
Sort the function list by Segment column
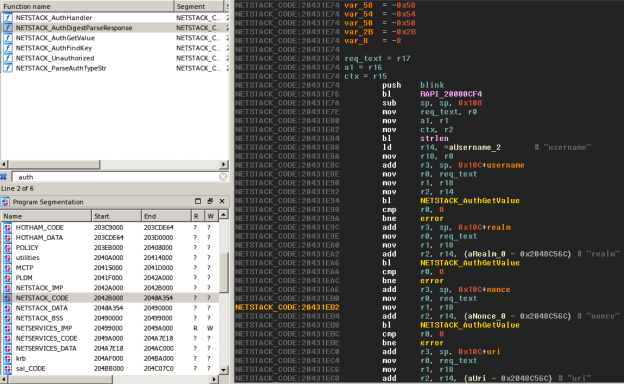point(199,6)
